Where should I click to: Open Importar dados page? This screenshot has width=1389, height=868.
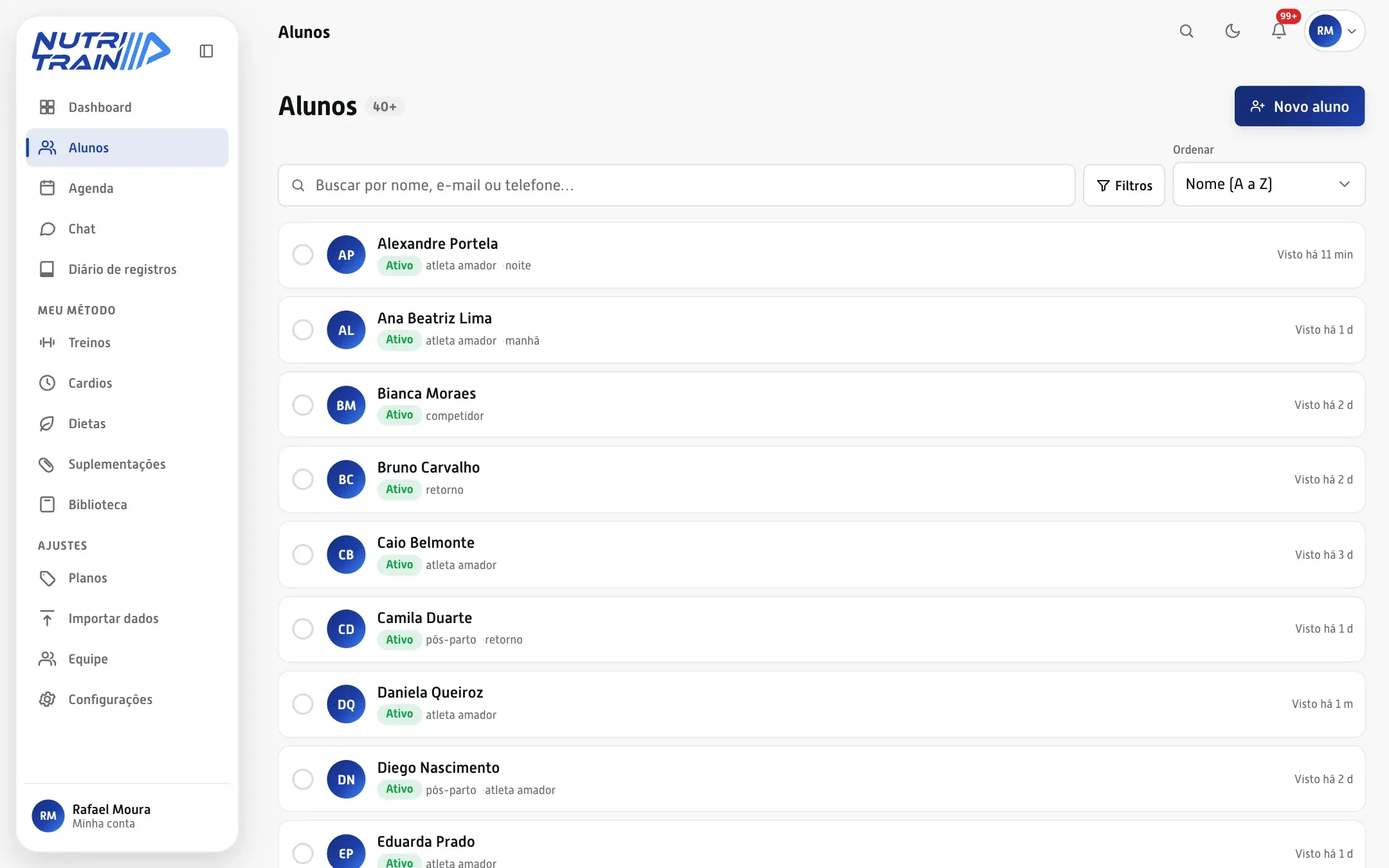(x=127, y=619)
